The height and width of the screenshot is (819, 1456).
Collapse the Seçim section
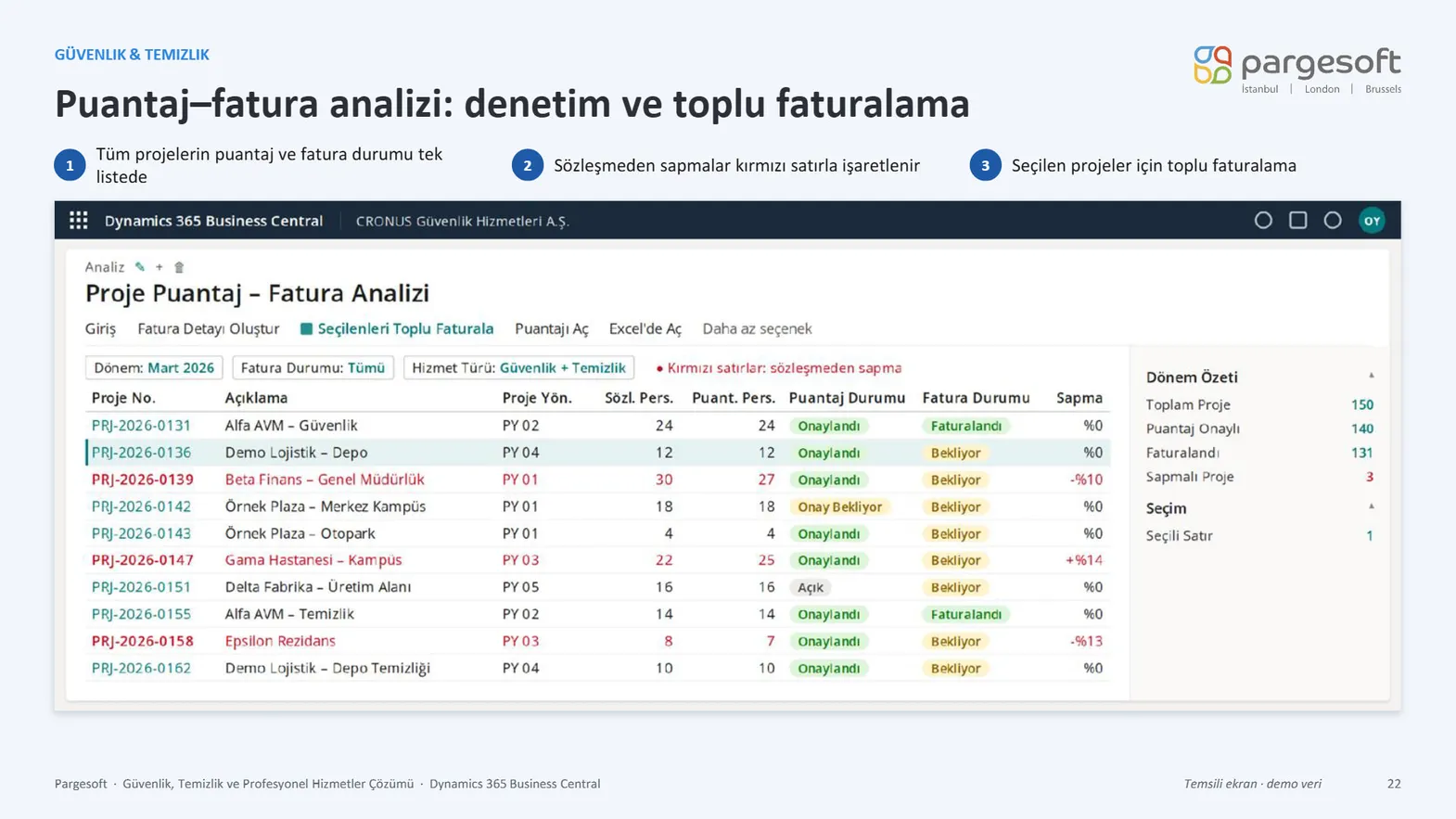pos(1371,507)
